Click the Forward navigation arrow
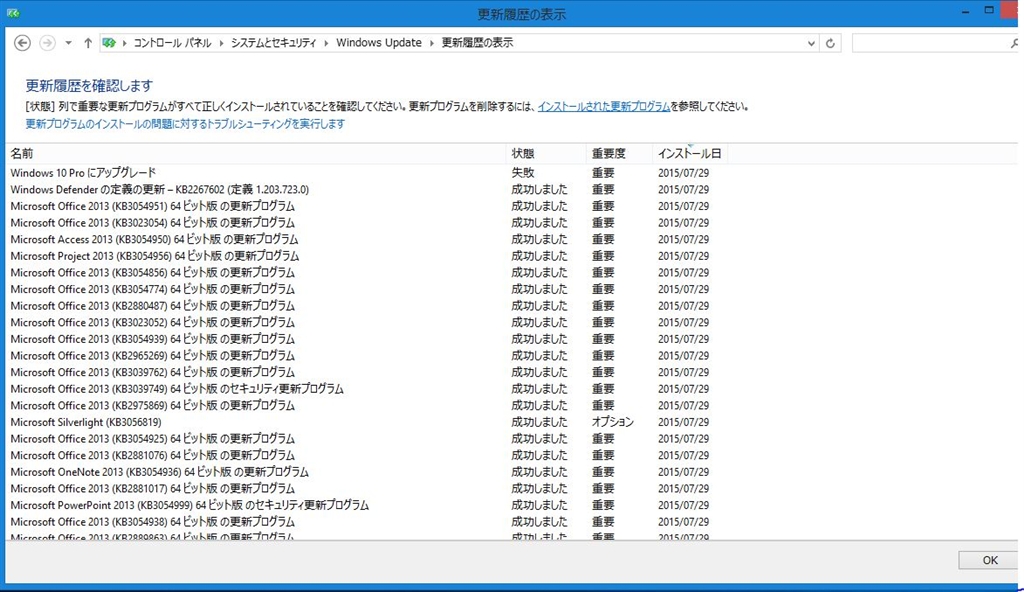This screenshot has height=592, width=1024. point(47,43)
